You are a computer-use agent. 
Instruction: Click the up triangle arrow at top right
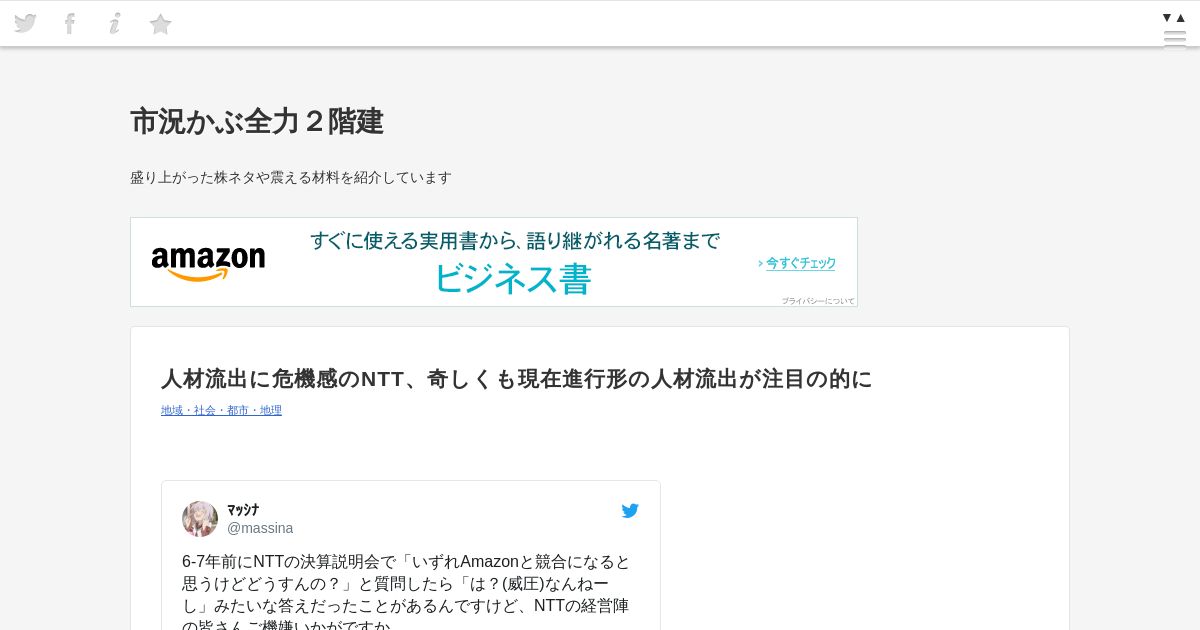1181,17
